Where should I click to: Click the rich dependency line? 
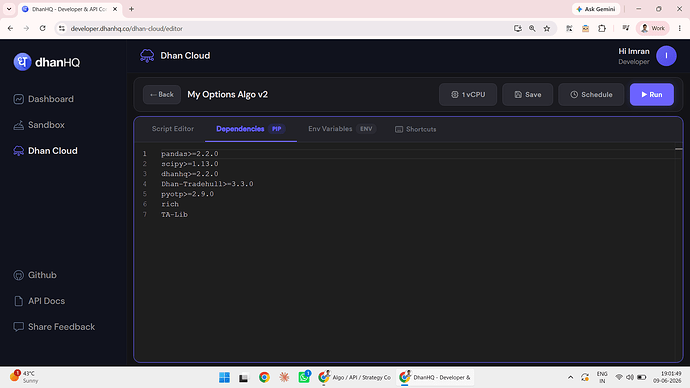click(x=170, y=204)
